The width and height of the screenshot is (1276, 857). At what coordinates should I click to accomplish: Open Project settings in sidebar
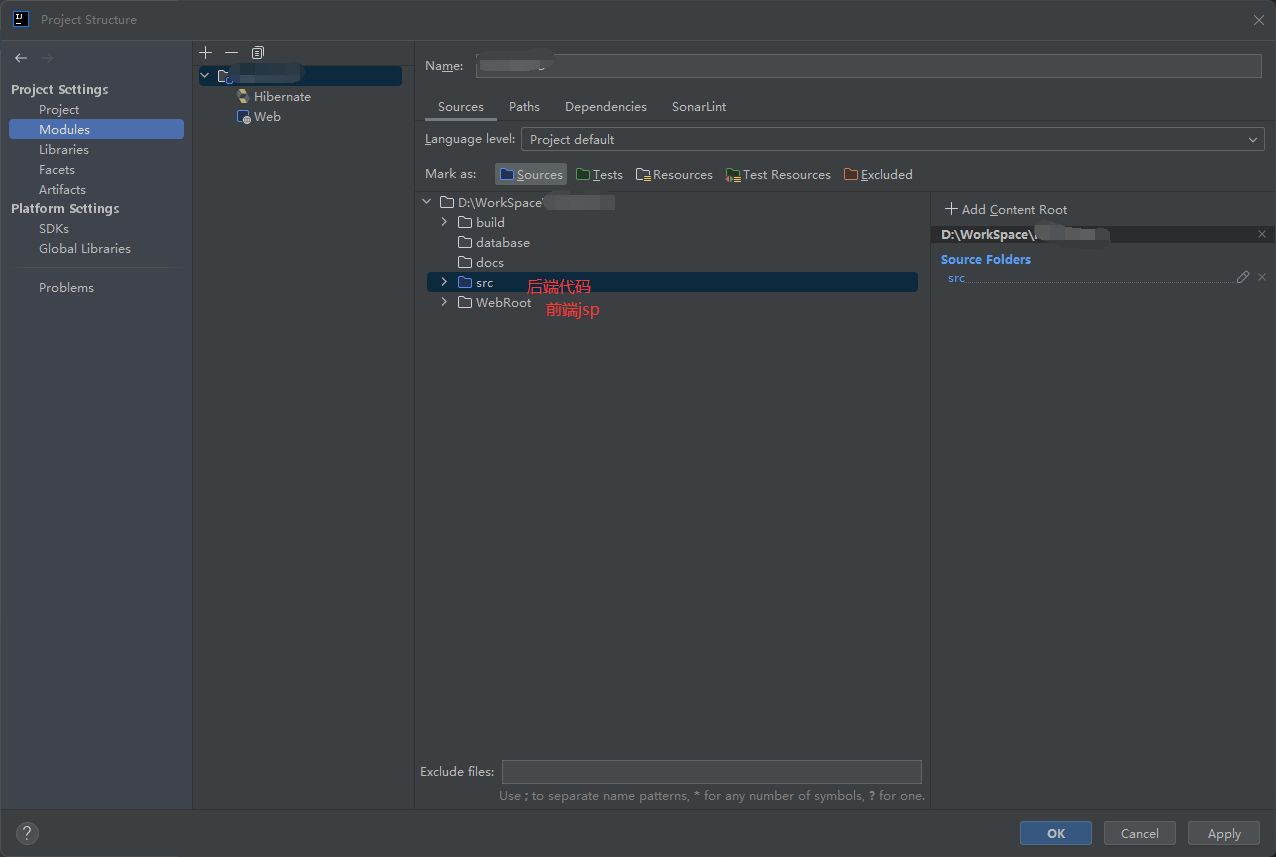pyautogui.click(x=59, y=109)
